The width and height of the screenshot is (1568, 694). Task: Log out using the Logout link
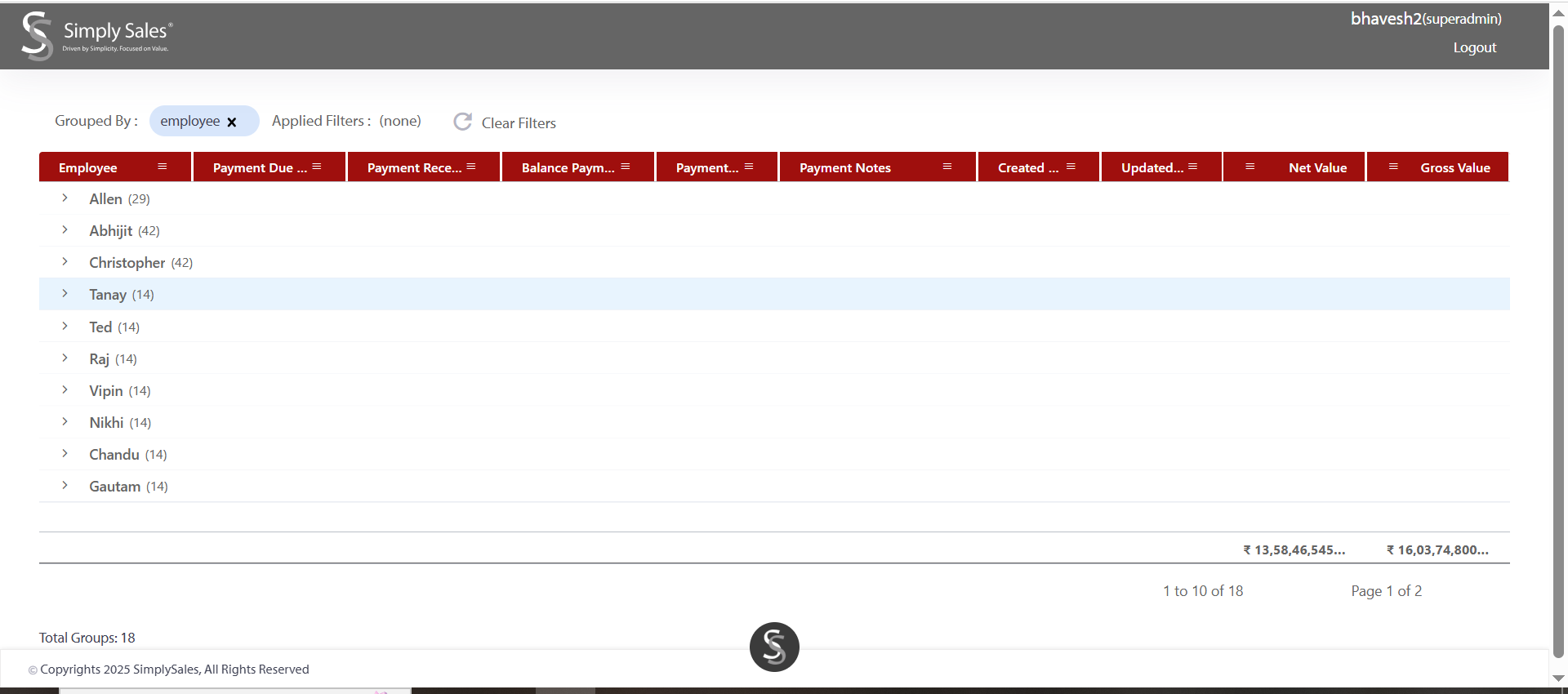point(1474,47)
